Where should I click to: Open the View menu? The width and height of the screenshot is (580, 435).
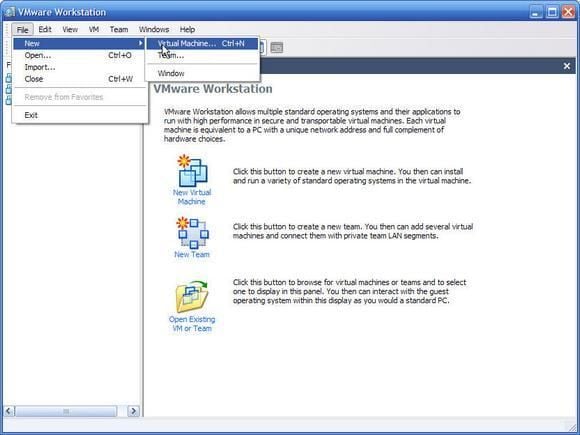[70, 30]
